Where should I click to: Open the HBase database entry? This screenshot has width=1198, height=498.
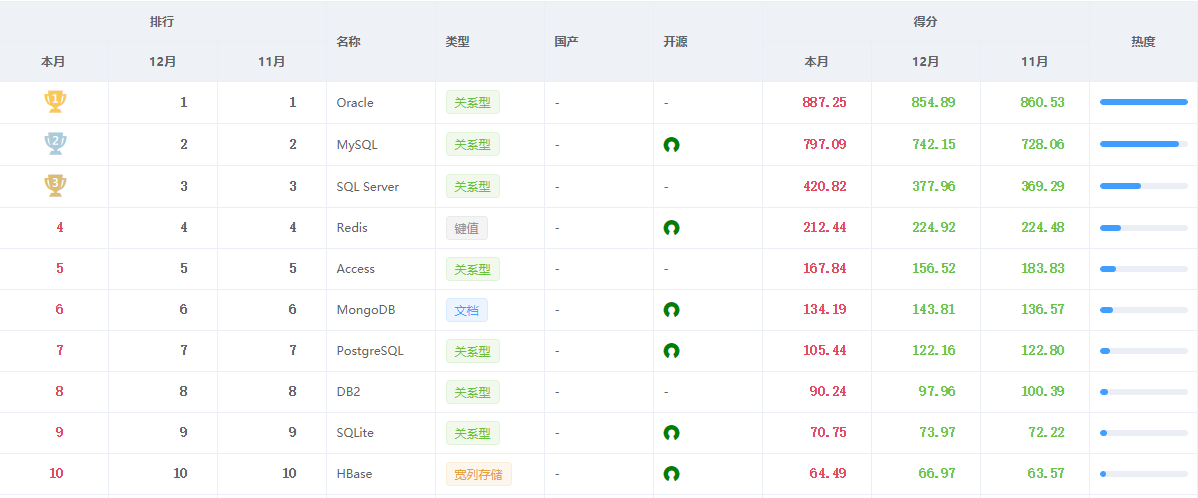[354, 474]
